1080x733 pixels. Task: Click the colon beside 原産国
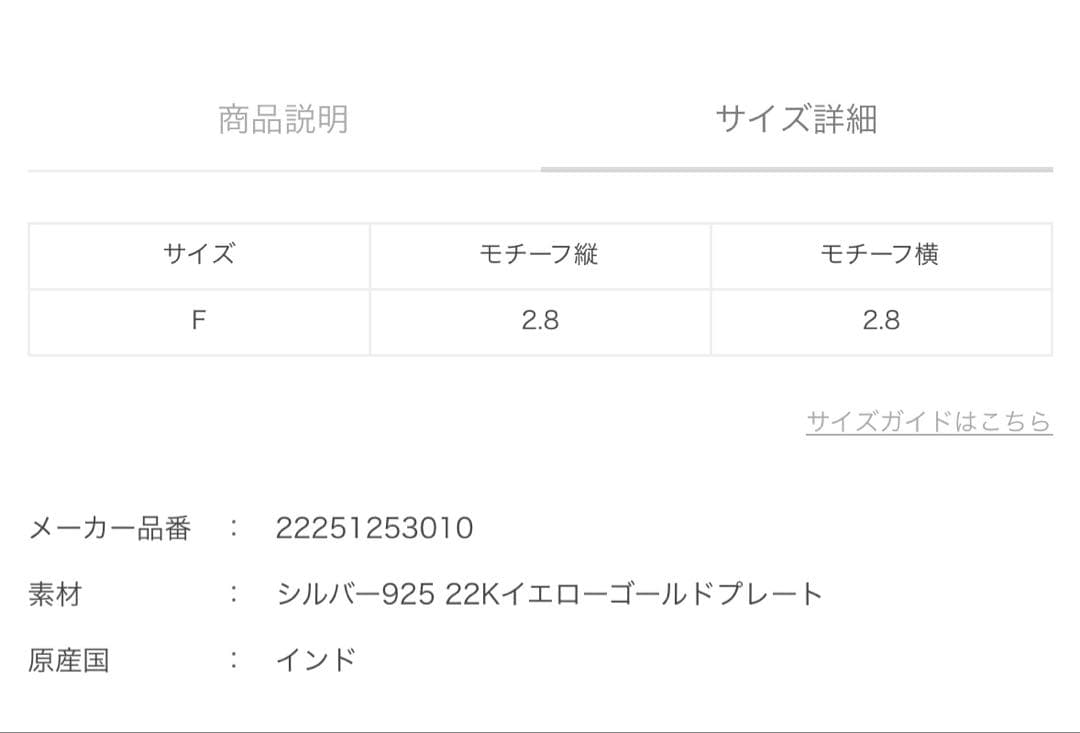pyautogui.click(x=233, y=661)
